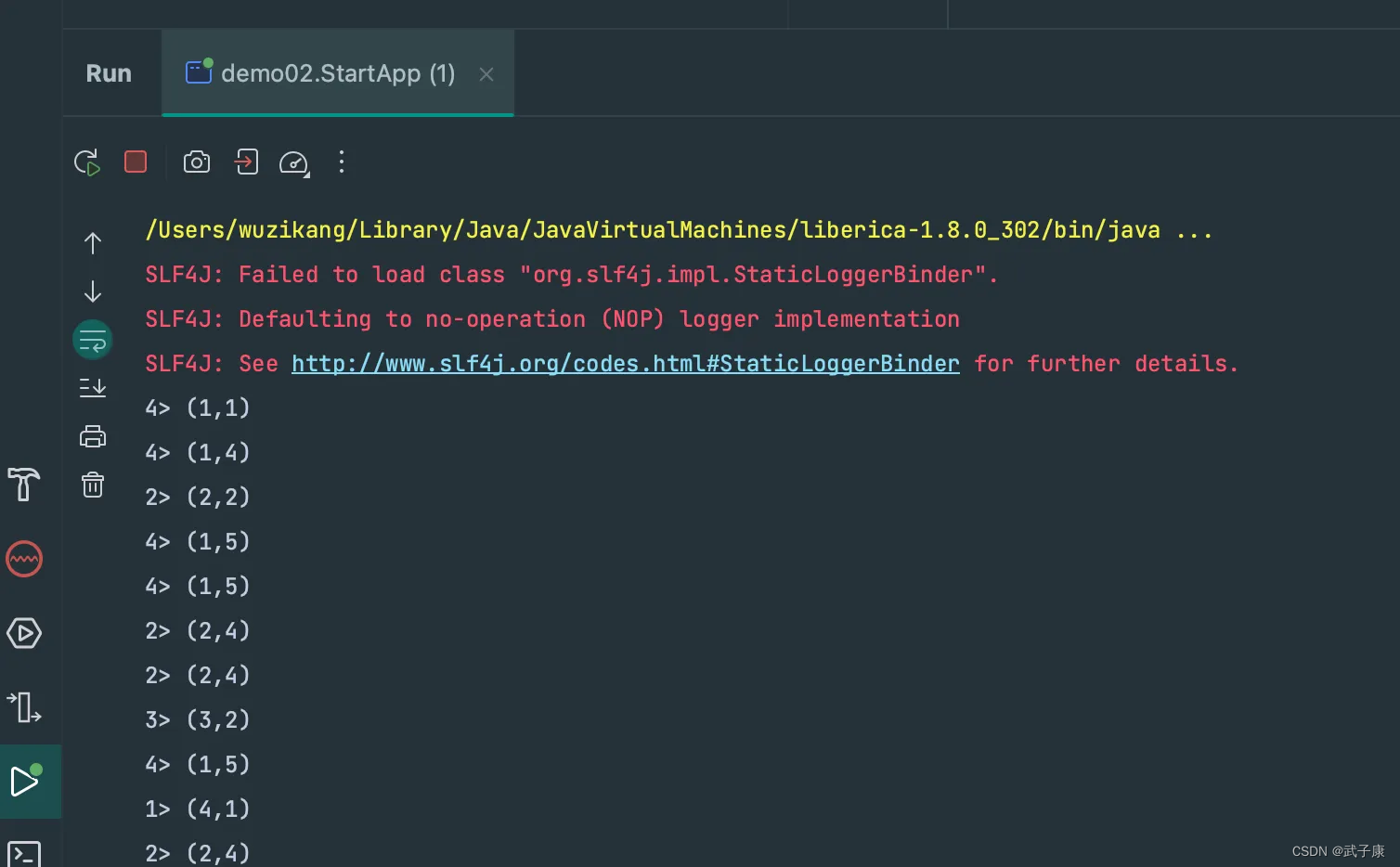Toggle the Run tool window button
This screenshot has height=867, width=1400.
pyautogui.click(x=31, y=782)
